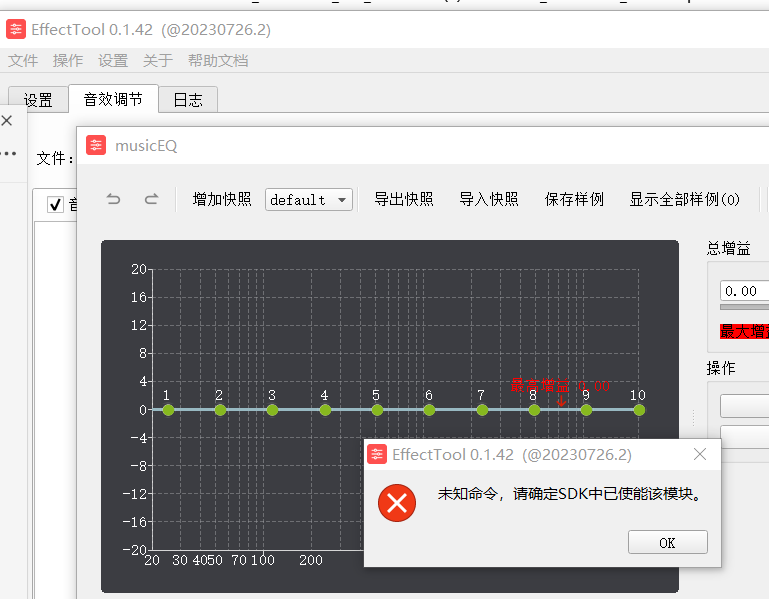
Task: Open the 关于 menu
Action: (x=158, y=60)
